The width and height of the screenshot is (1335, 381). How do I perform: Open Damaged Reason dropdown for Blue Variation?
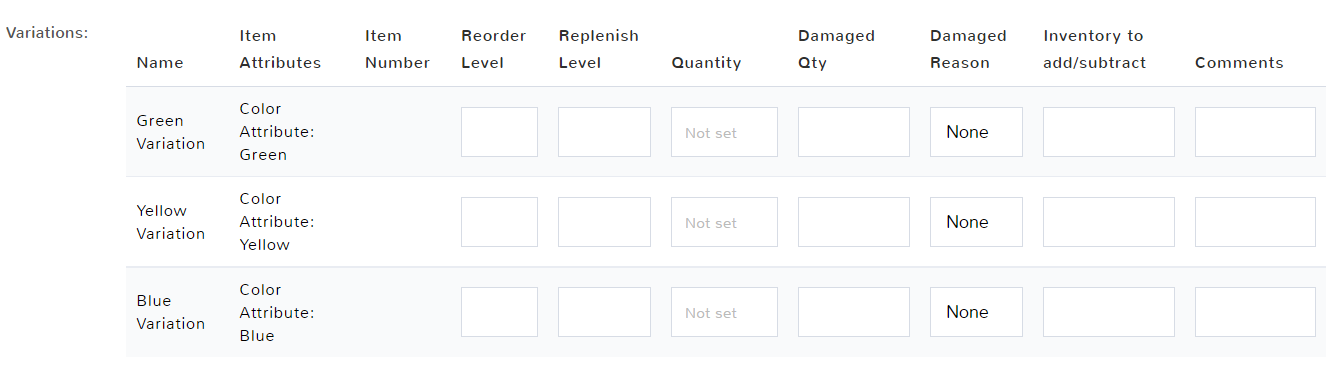click(976, 312)
